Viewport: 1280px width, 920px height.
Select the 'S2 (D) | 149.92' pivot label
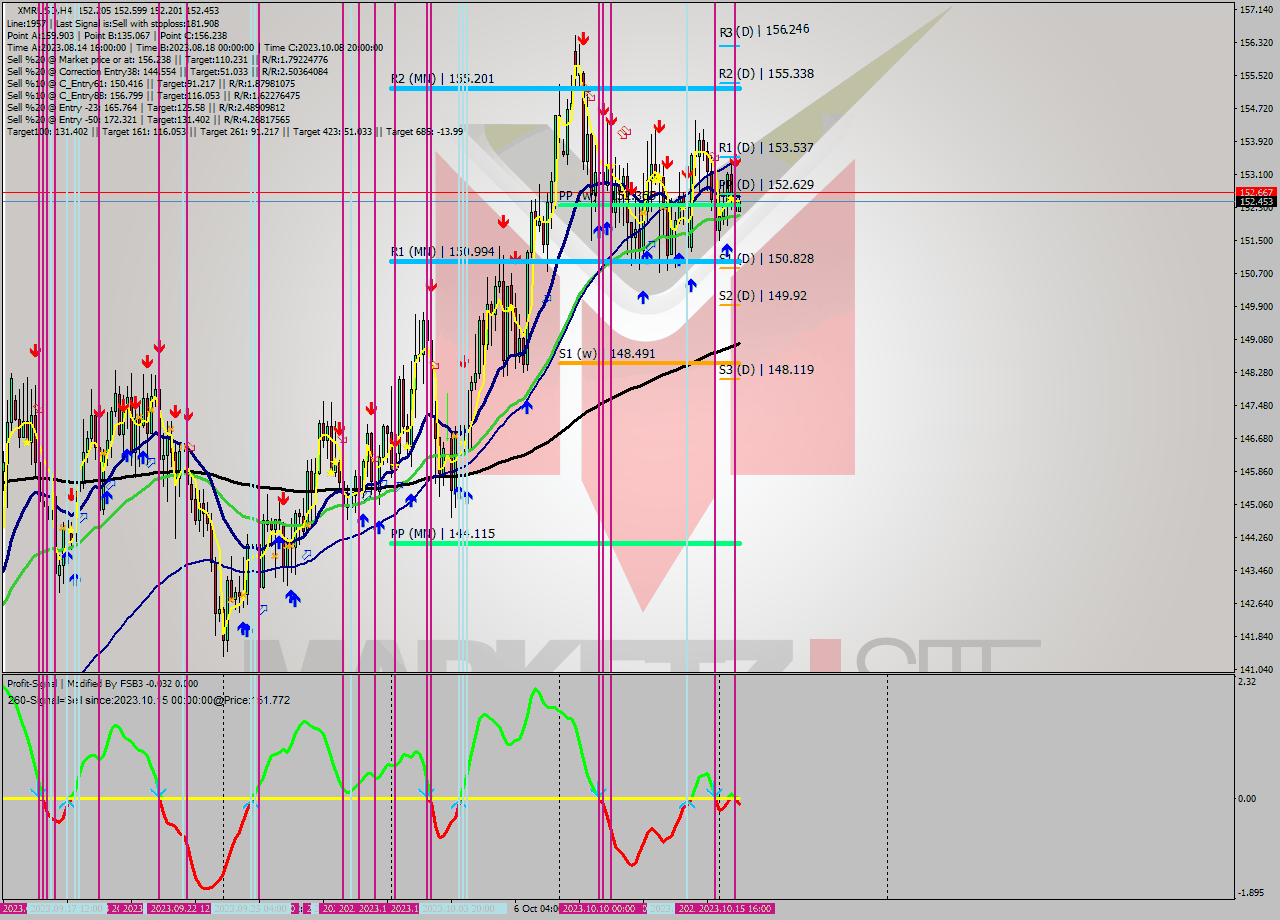[x=762, y=295]
